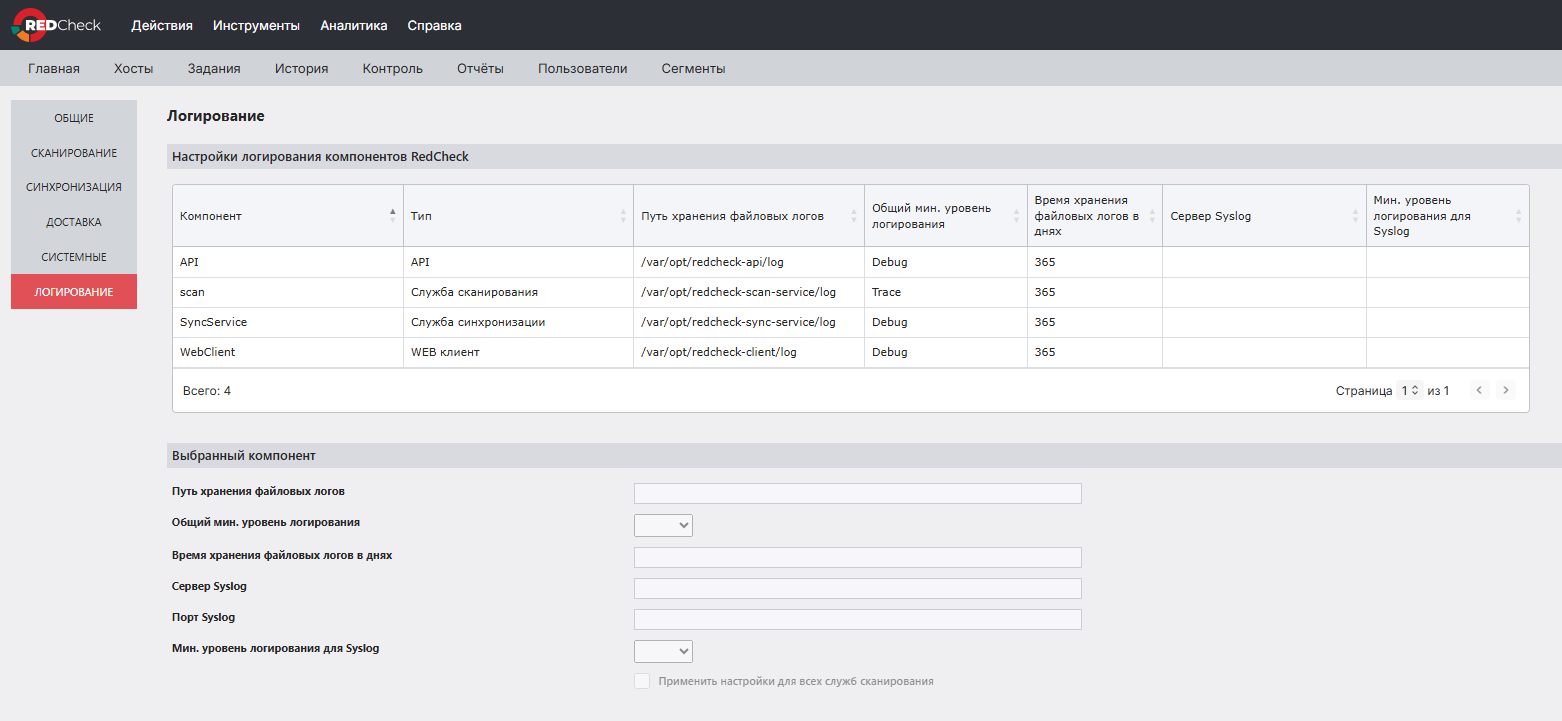The image size is (1562, 721).
Task: Sort by Время хранения файловых логов arrows
Action: click(x=1152, y=216)
